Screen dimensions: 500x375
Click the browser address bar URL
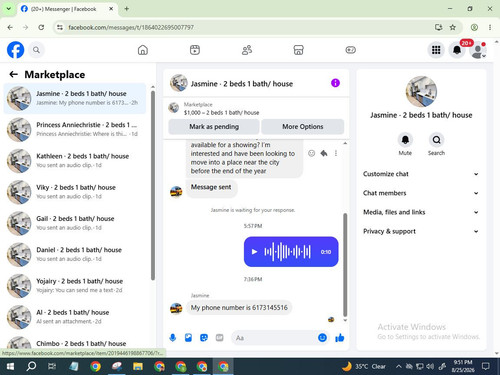click(x=131, y=27)
